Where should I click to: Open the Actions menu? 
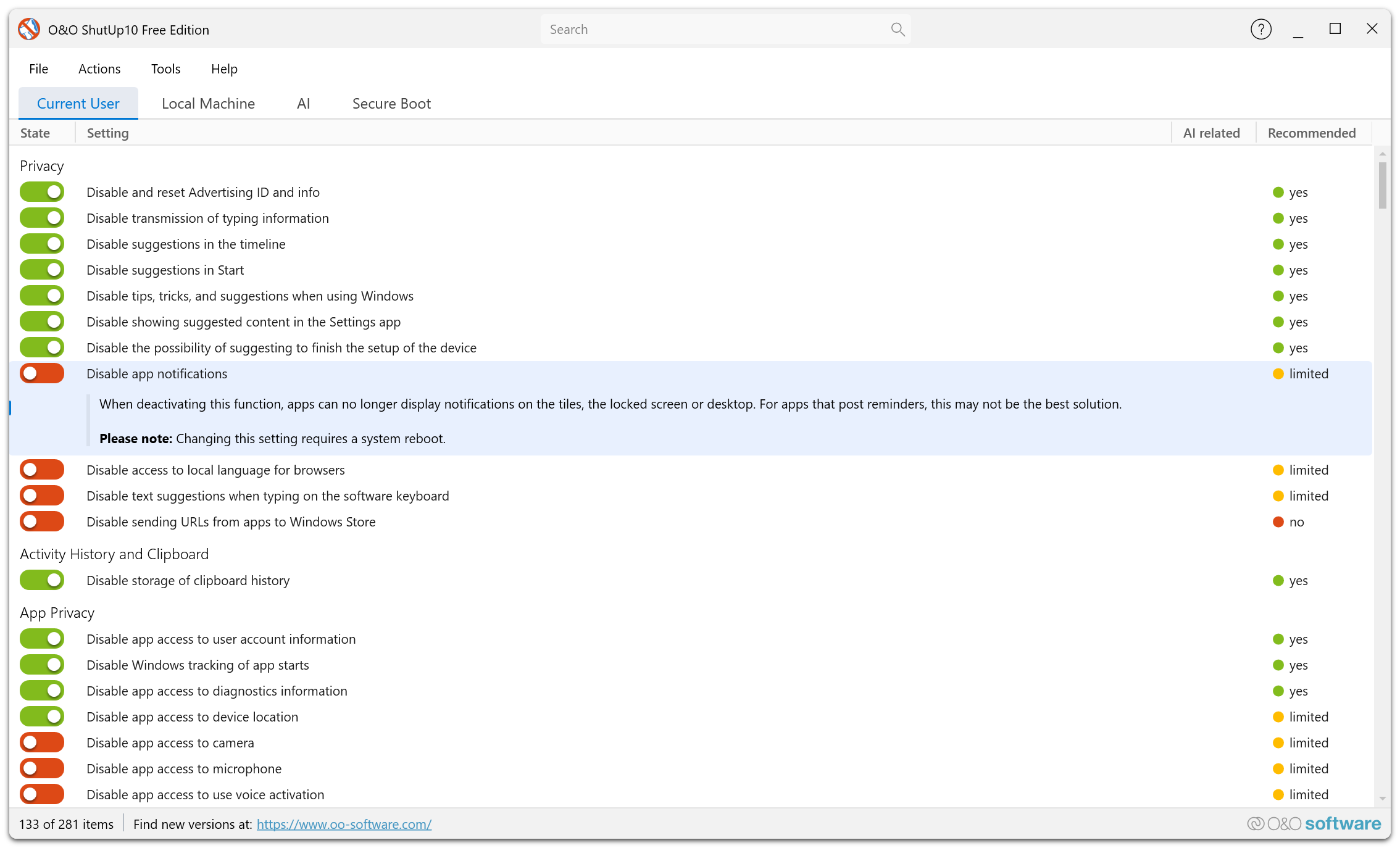click(99, 69)
